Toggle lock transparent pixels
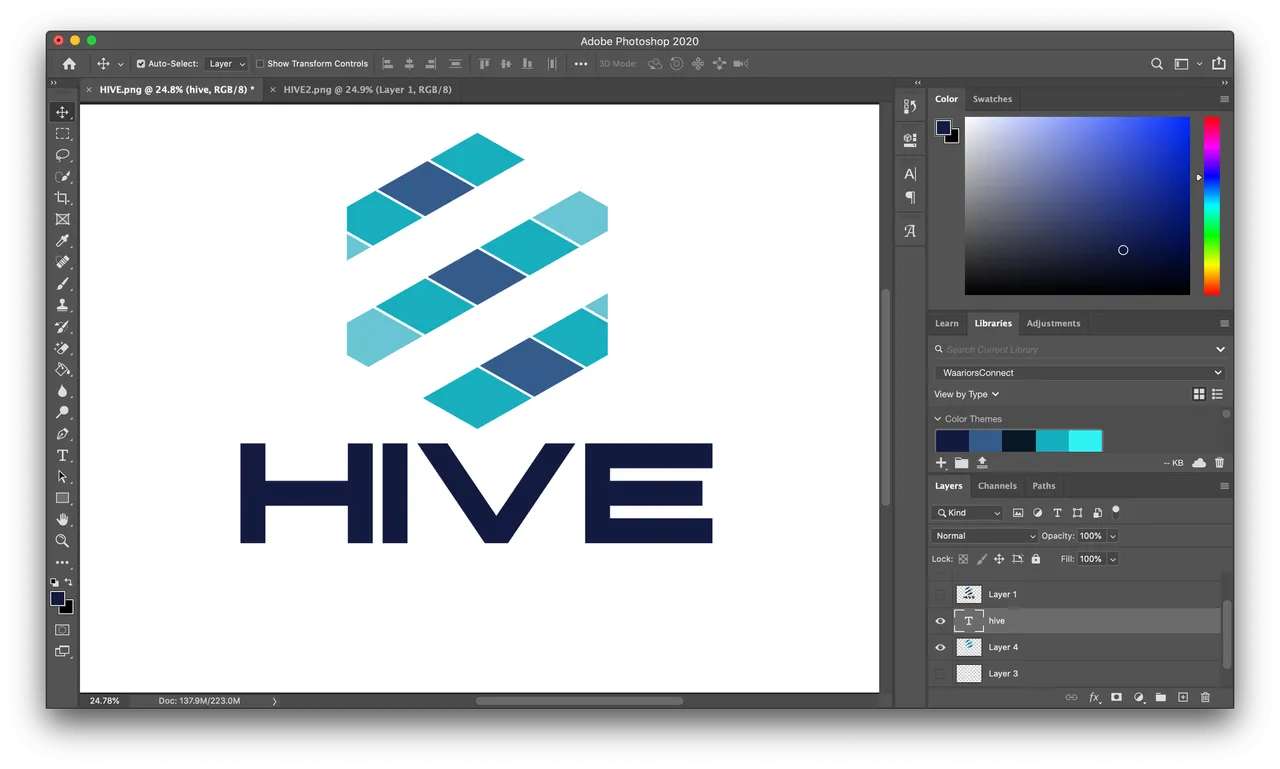1280x769 pixels. pos(963,559)
